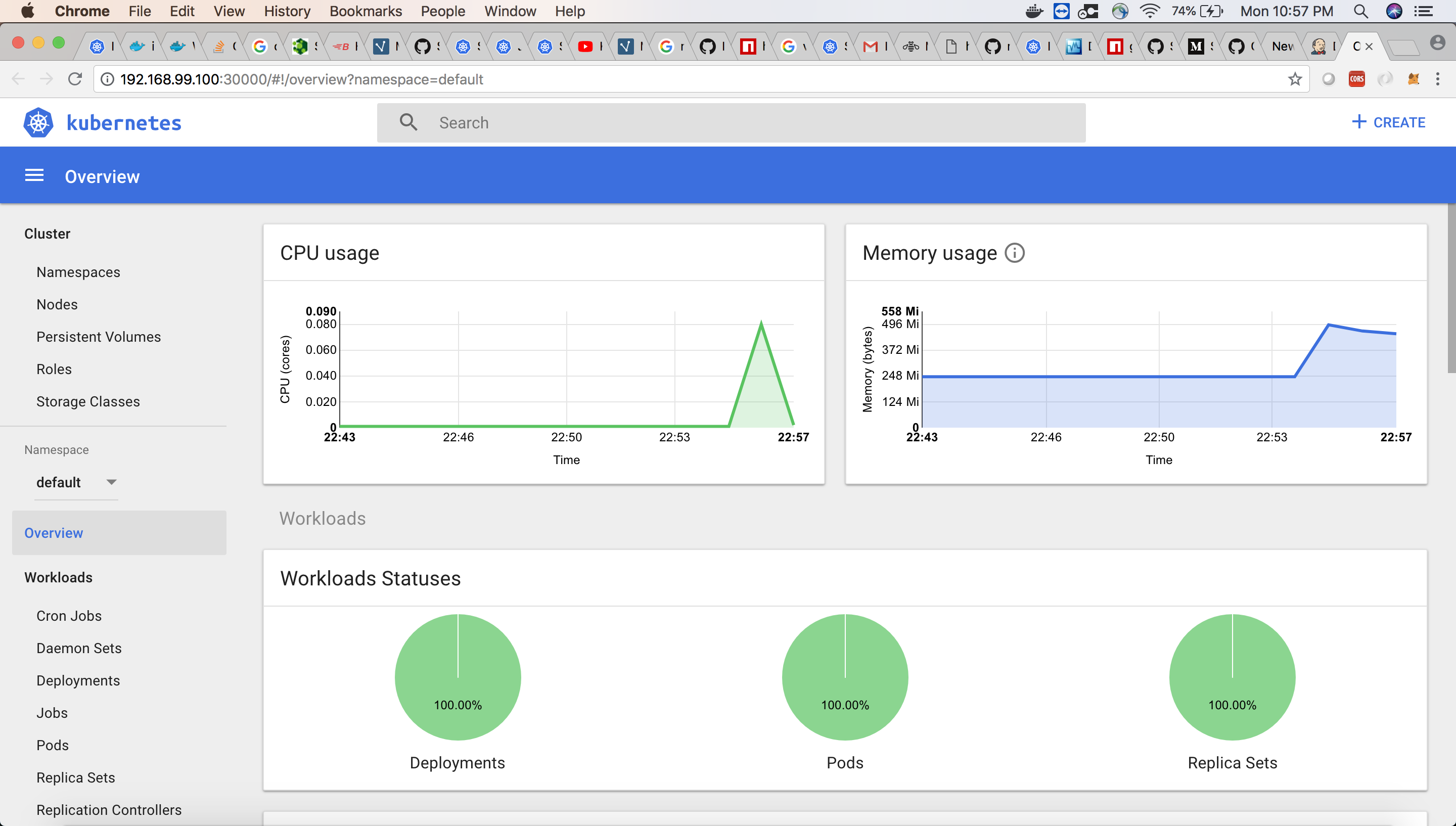Image resolution: width=1456 pixels, height=826 pixels.
Task: Click the CORS extension icon
Action: point(1356,79)
